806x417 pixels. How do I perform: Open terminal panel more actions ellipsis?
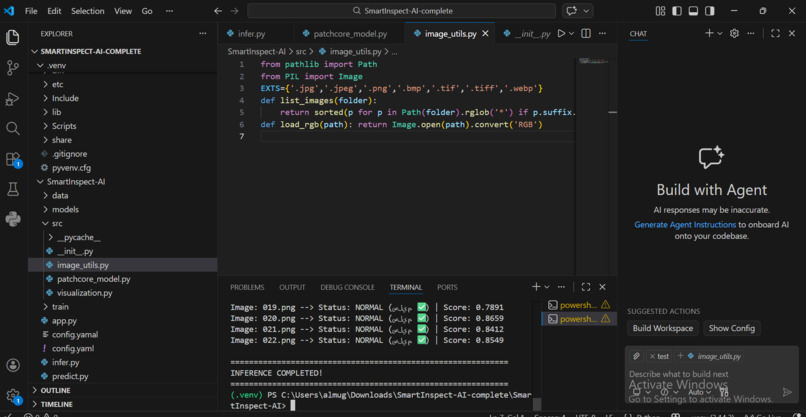[x=561, y=287]
